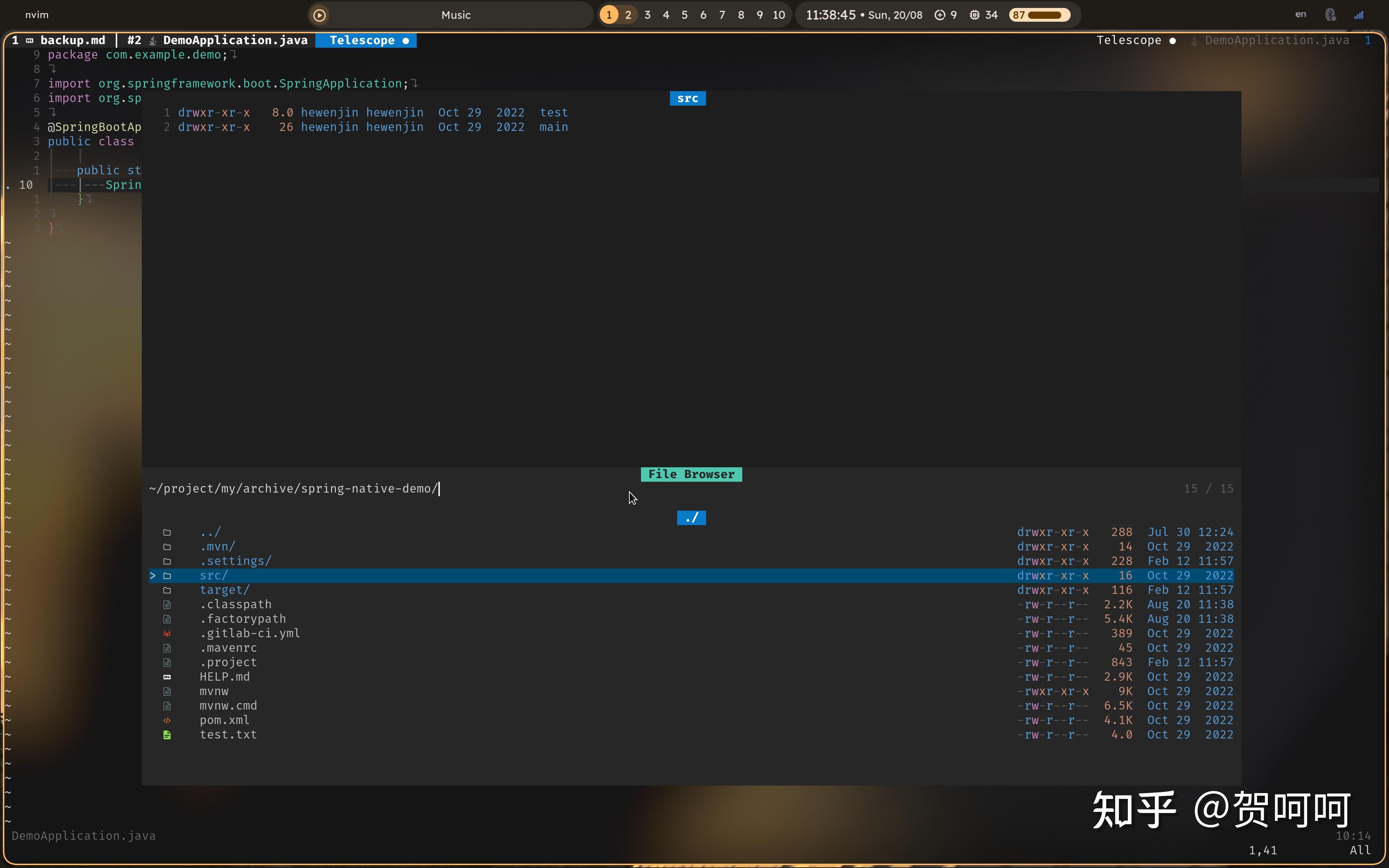Screen dimensions: 1389x868
Task: Click the orange XML icon beside pom.xml
Action: (x=167, y=720)
